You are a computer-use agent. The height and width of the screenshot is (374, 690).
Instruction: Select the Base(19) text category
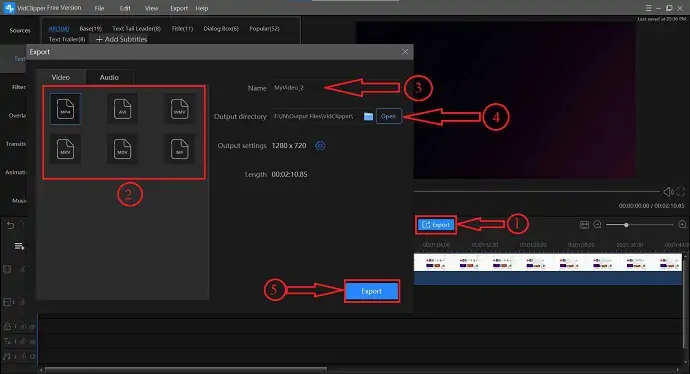coord(91,29)
